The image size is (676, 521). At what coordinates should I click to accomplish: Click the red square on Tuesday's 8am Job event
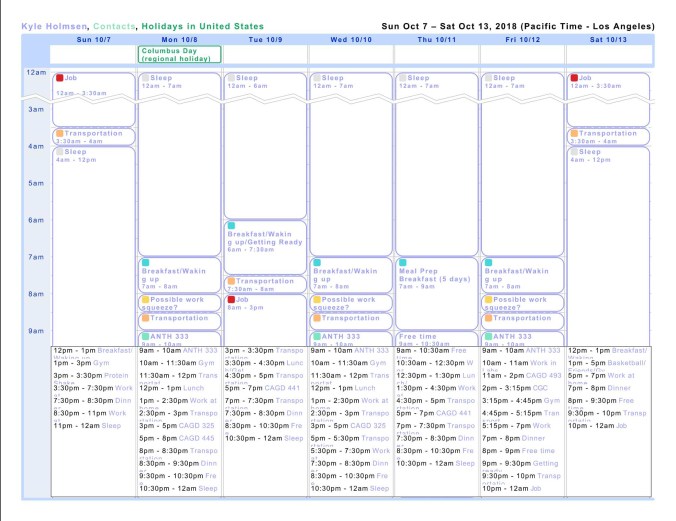[231, 299]
